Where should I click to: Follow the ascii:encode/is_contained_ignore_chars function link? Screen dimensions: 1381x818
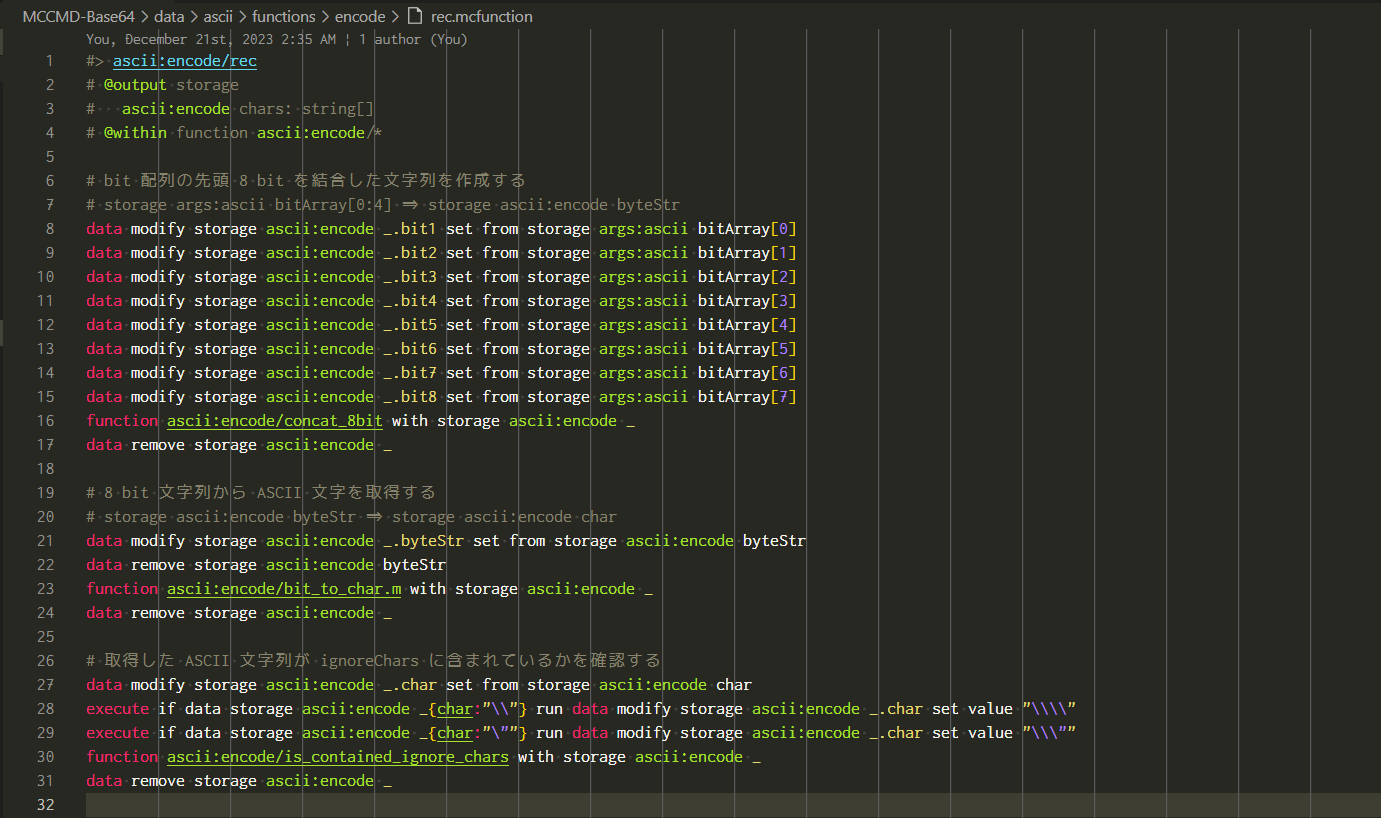(338, 757)
